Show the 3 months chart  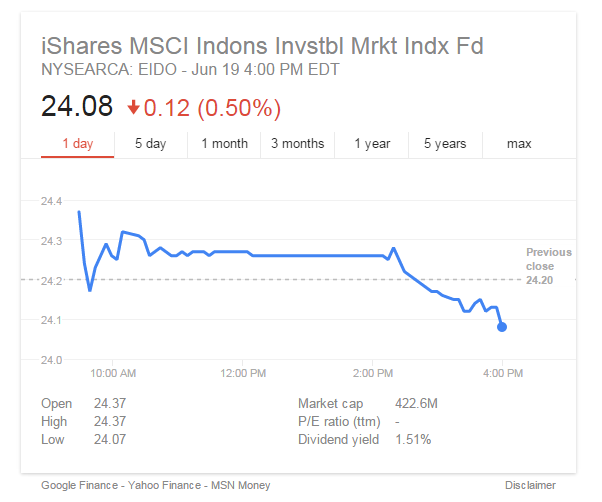coord(298,144)
